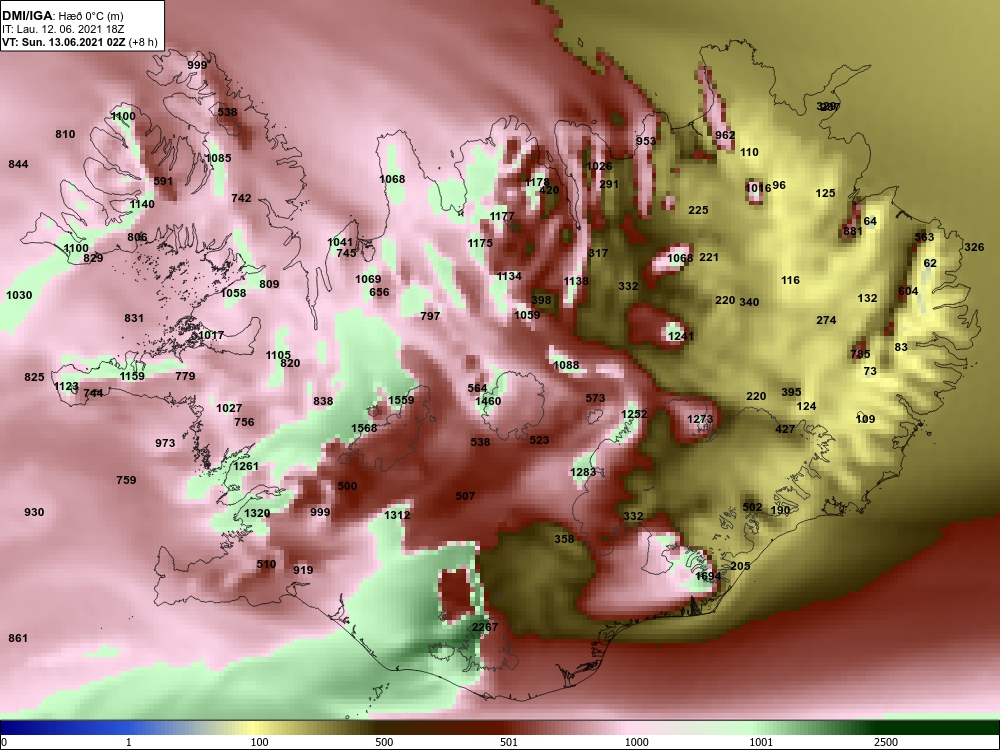Click the map value 785
1000x750 pixels.
[860, 354]
